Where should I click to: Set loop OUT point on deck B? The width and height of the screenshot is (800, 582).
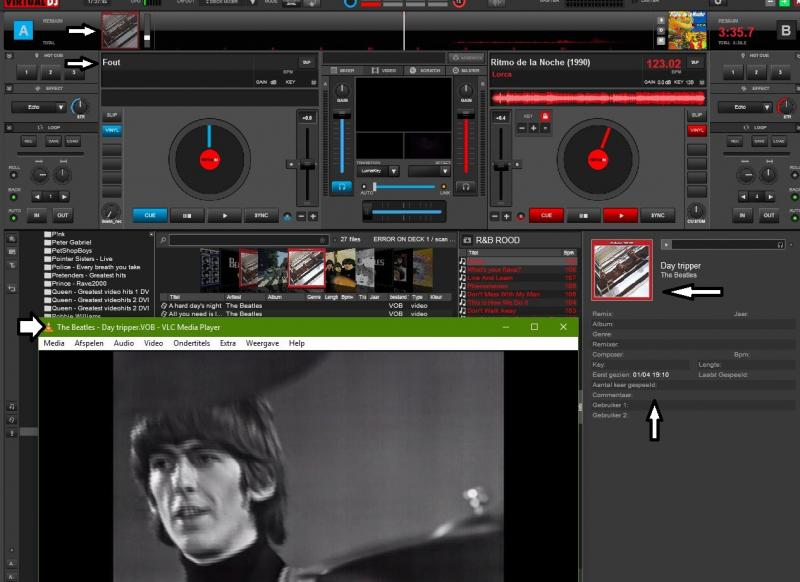click(768, 215)
